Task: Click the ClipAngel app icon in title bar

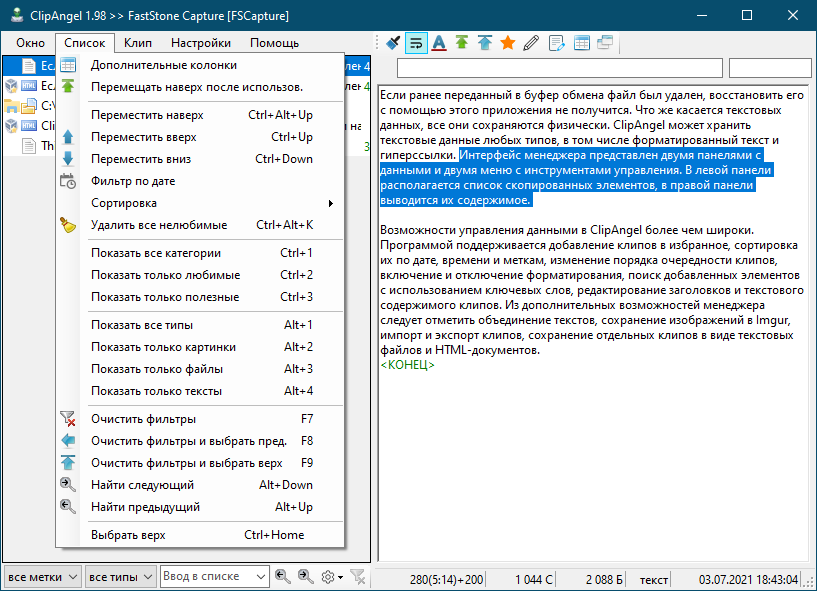Action: [x=17, y=15]
